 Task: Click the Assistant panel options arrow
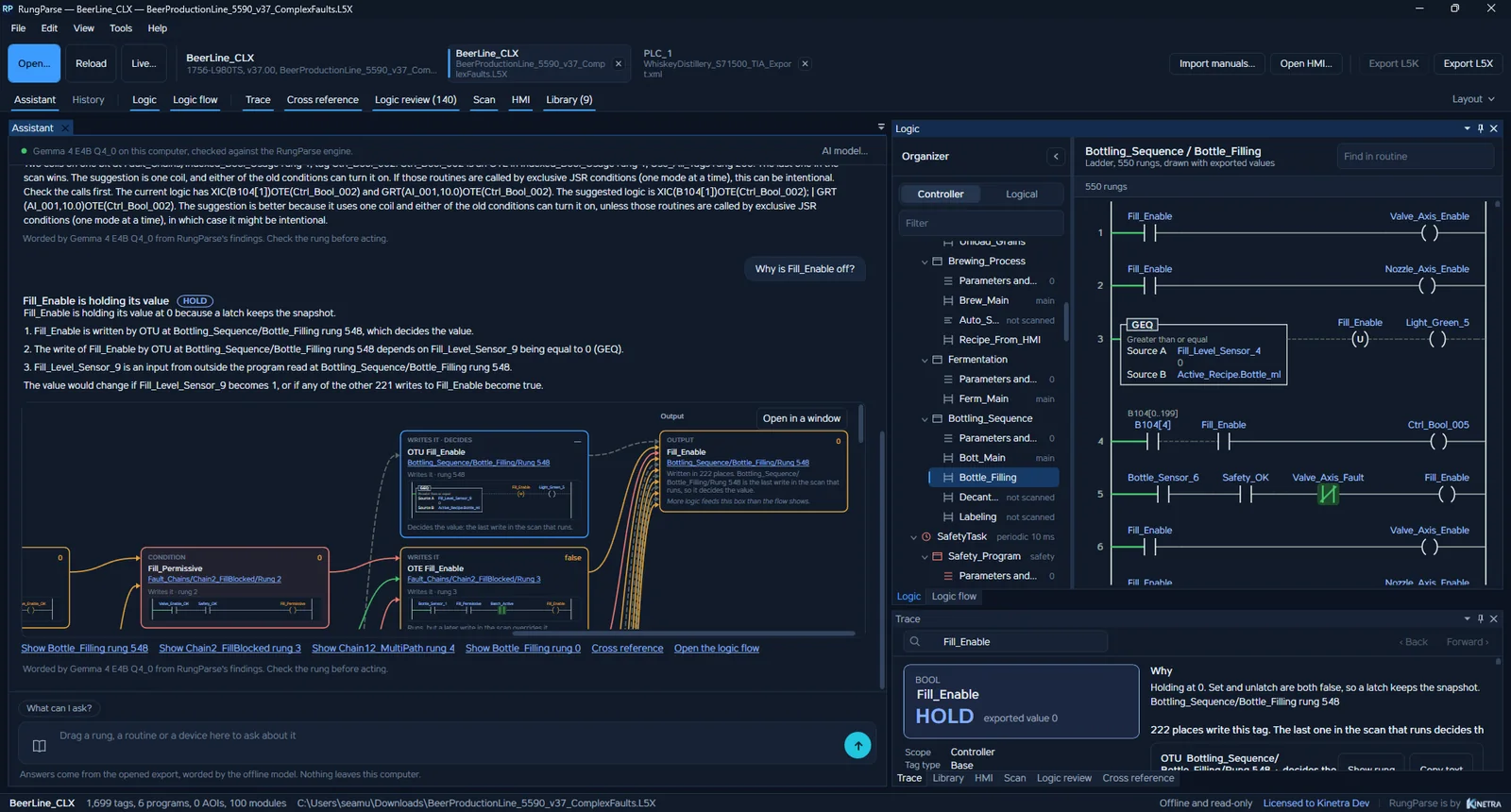tap(881, 127)
